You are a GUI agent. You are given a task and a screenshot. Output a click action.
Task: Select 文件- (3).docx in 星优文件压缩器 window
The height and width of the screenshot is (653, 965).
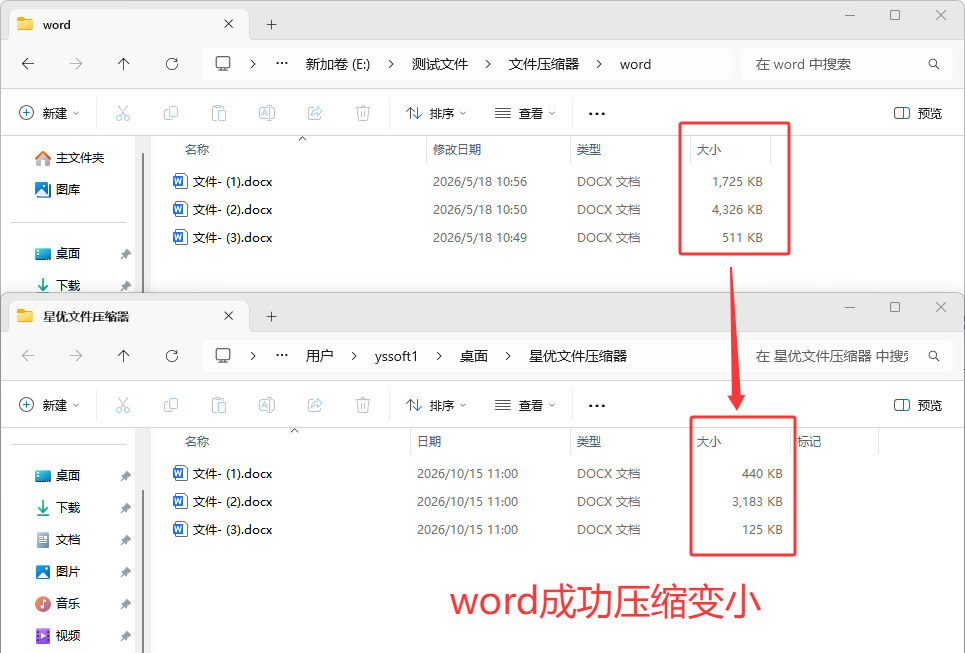[x=232, y=530]
